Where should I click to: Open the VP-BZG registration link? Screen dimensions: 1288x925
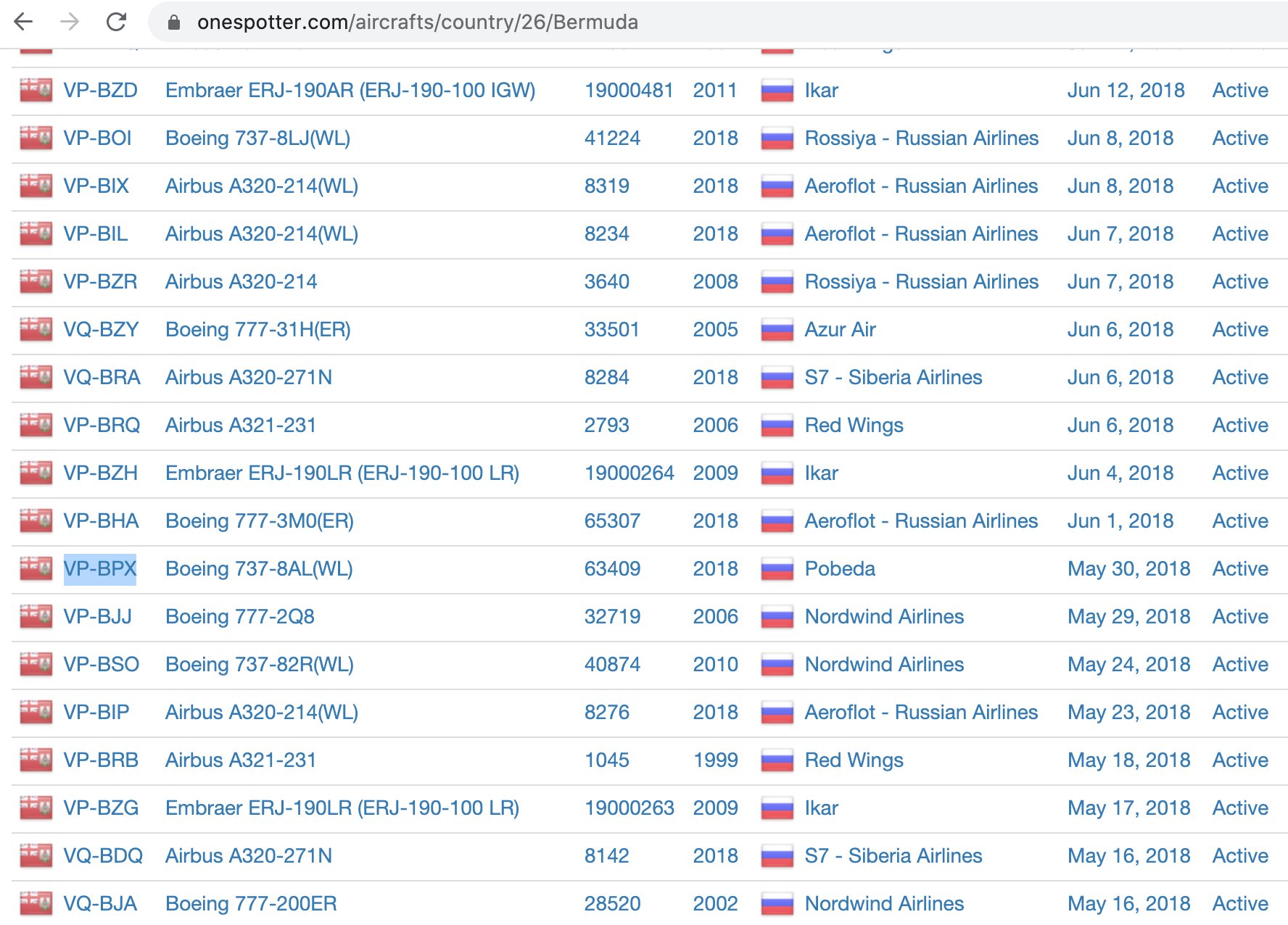101,808
